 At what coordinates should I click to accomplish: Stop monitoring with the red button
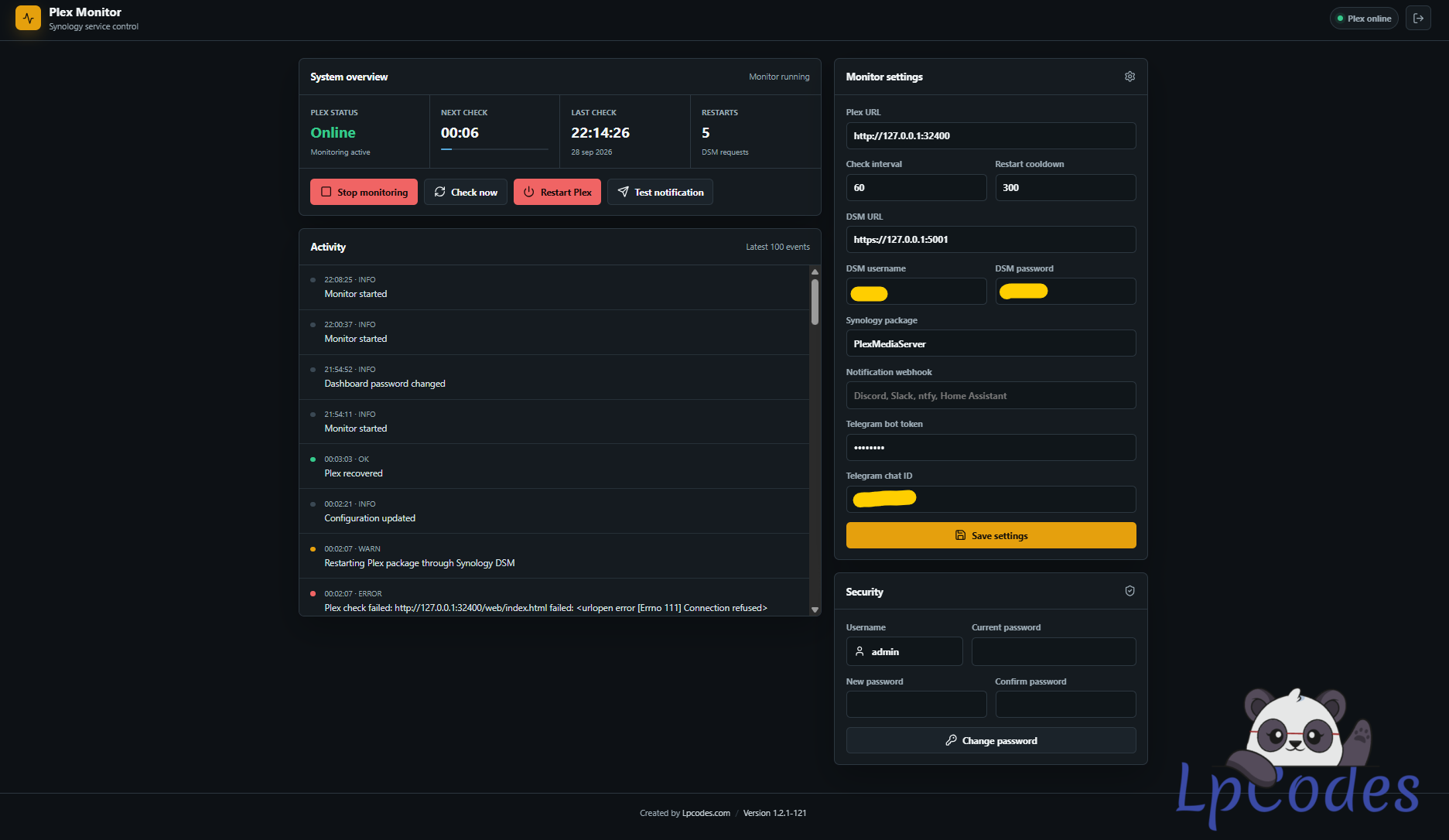[x=364, y=192]
